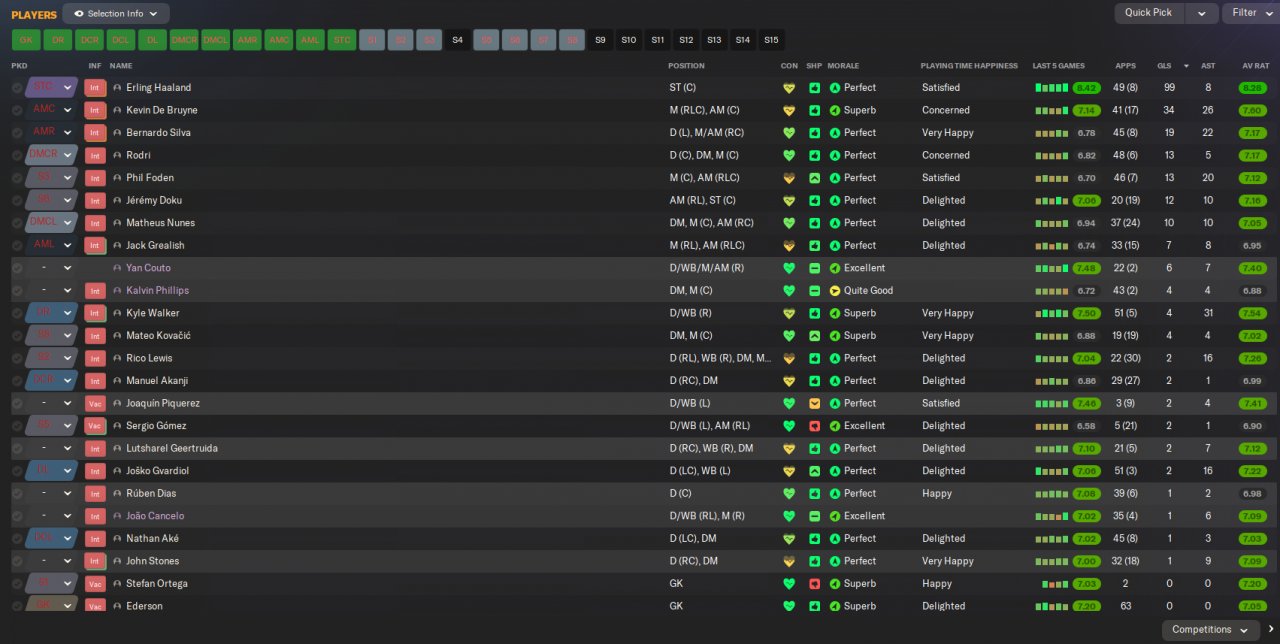Click Ederson's green condition heart icon
The image size is (1280, 644).
(x=788, y=606)
